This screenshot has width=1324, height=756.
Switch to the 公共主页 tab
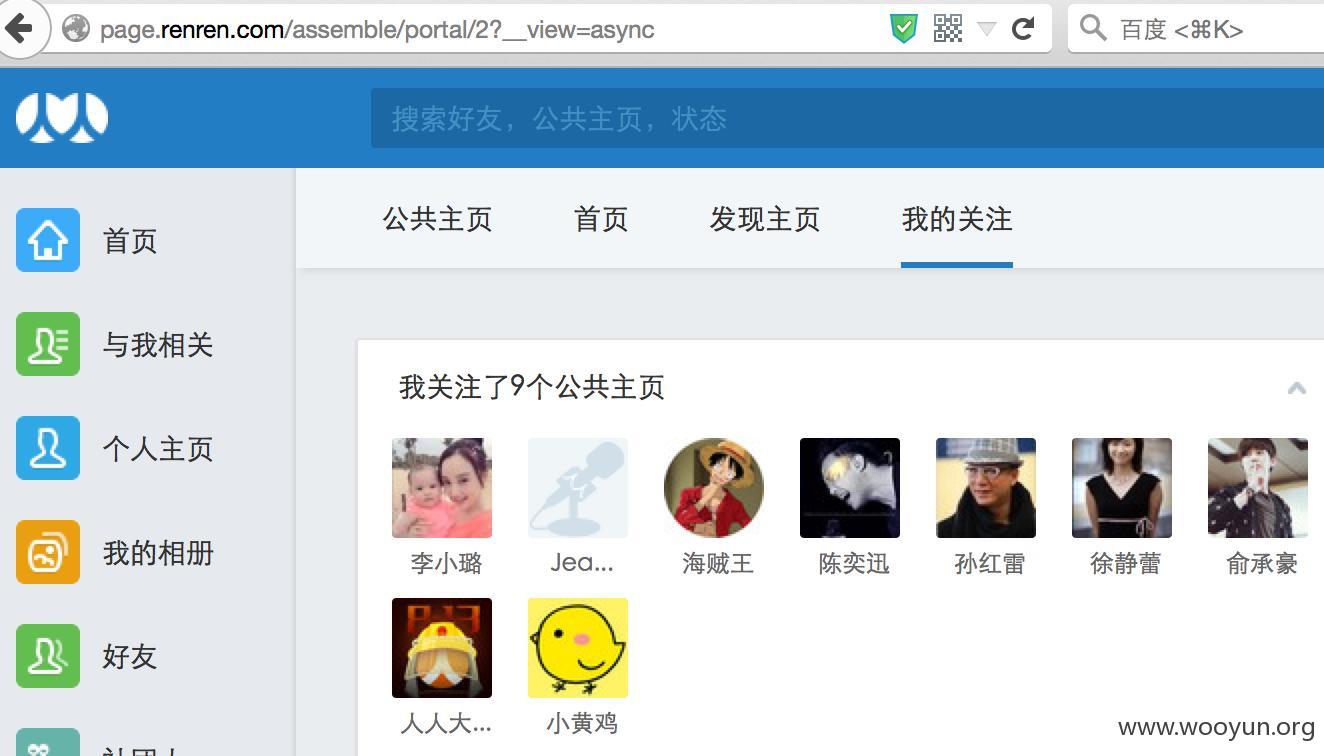[x=437, y=219]
